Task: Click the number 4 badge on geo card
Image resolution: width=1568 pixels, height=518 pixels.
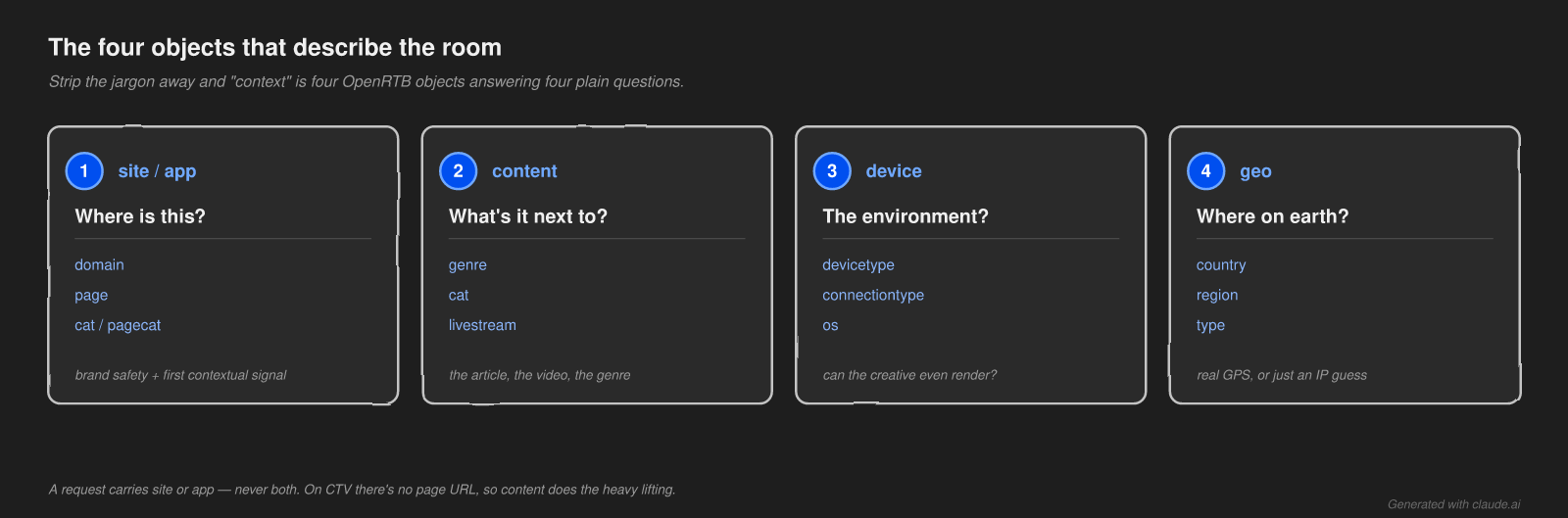Action: pyautogui.click(x=1205, y=171)
